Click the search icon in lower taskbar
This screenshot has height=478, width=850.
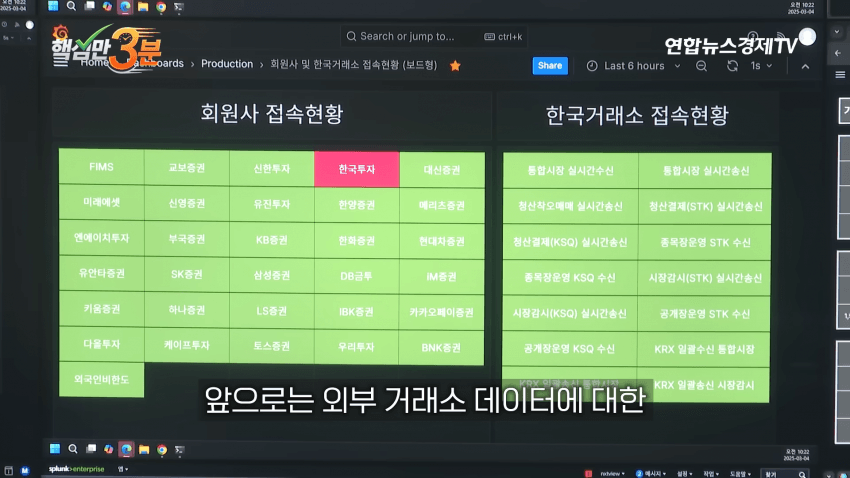pos(73,449)
